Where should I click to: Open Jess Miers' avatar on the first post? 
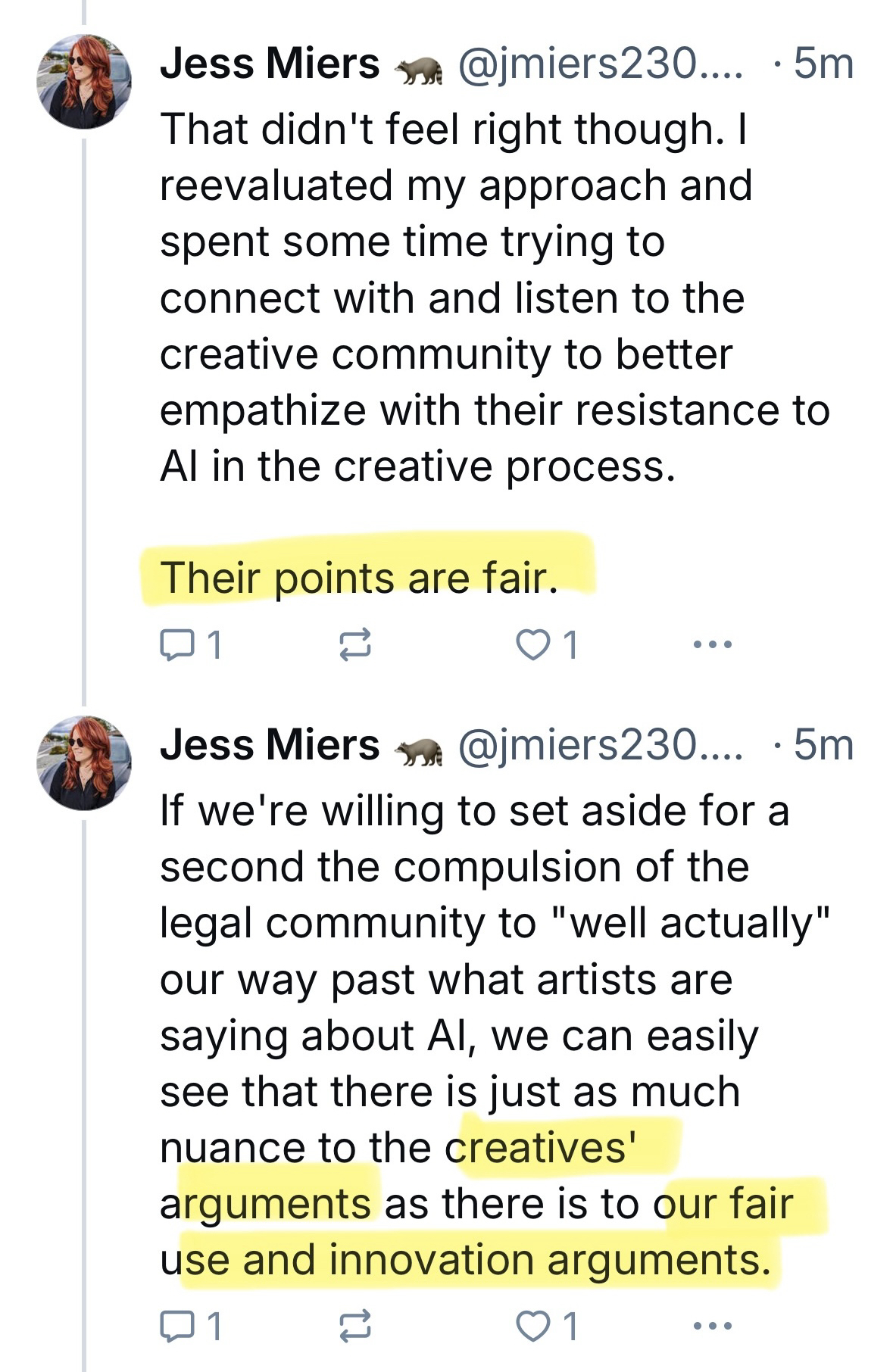[84, 81]
